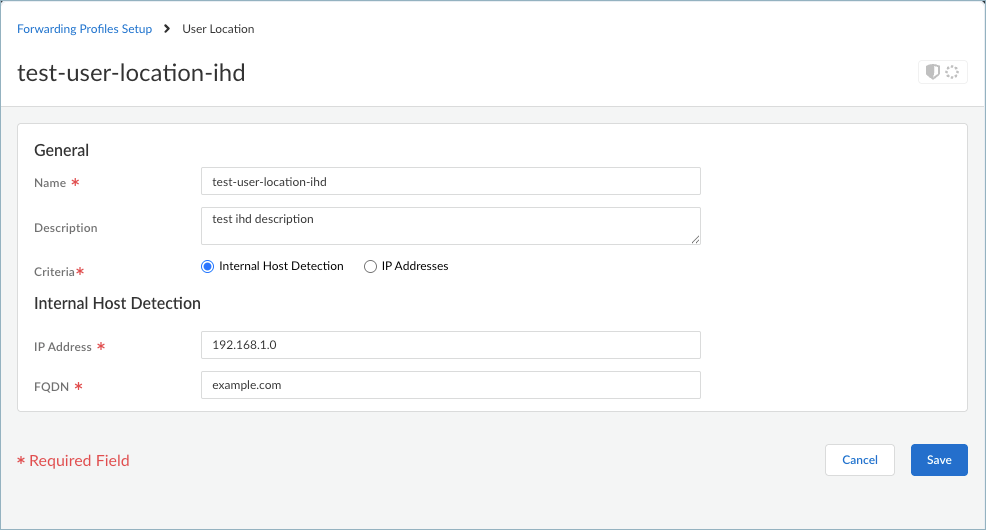Click the dotted loading spinner icon

[x=952, y=72]
